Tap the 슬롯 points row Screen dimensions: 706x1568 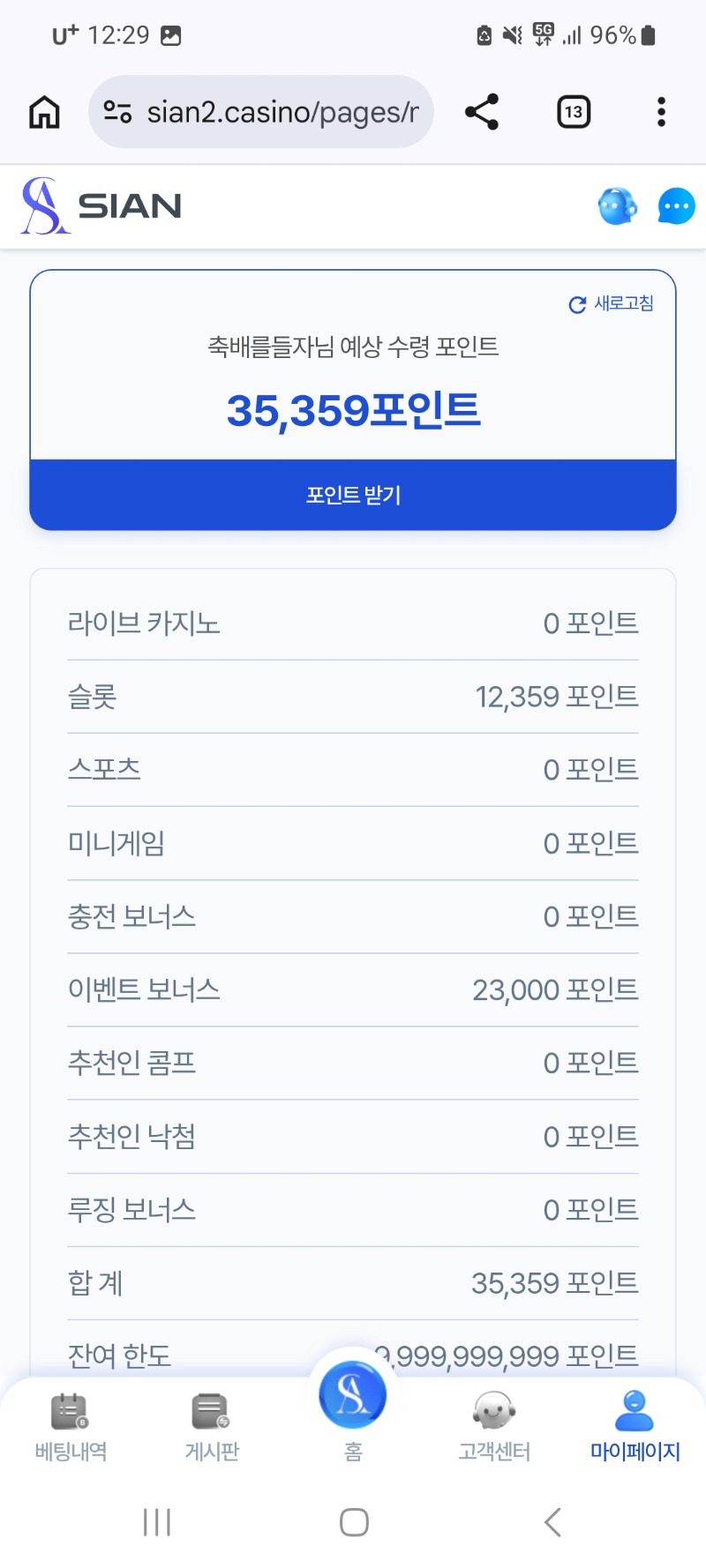[x=353, y=697]
